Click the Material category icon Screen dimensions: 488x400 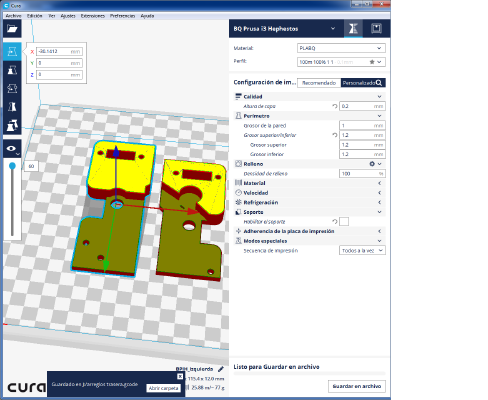click(238, 183)
